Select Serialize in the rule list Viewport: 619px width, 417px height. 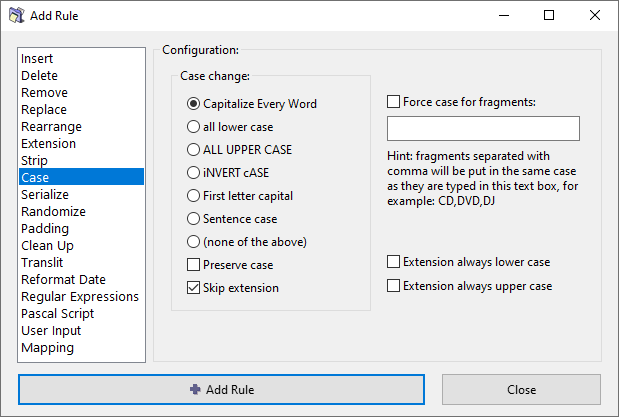(45, 195)
